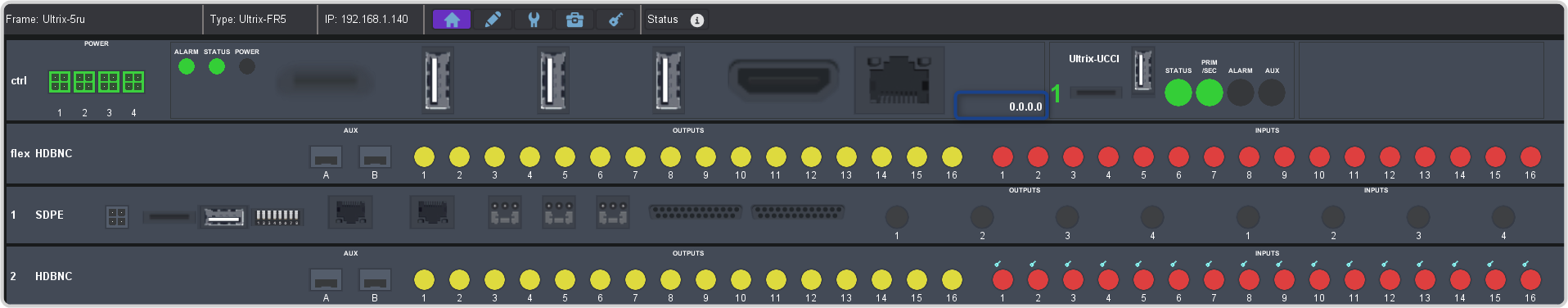The height and width of the screenshot is (308, 1568).
Task: Select input 16 on slot 2 HDBNC
Action: pyautogui.click(x=1530, y=279)
